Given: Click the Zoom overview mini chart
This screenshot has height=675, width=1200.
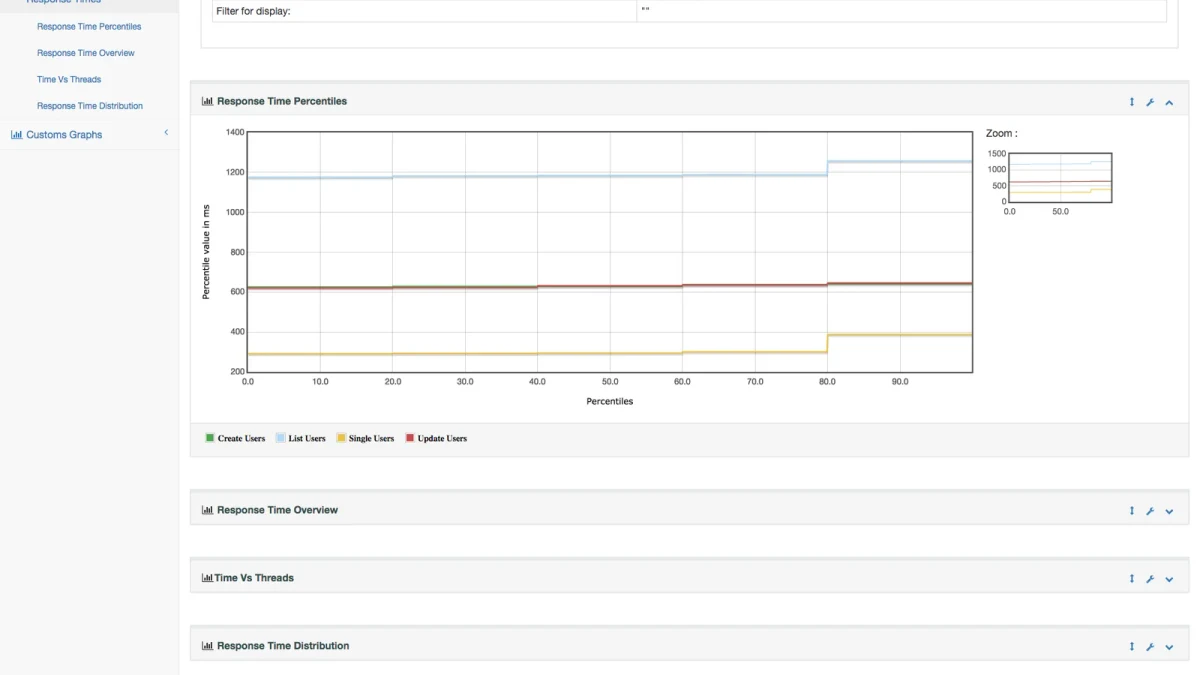Looking at the screenshot, I should click(1060, 178).
